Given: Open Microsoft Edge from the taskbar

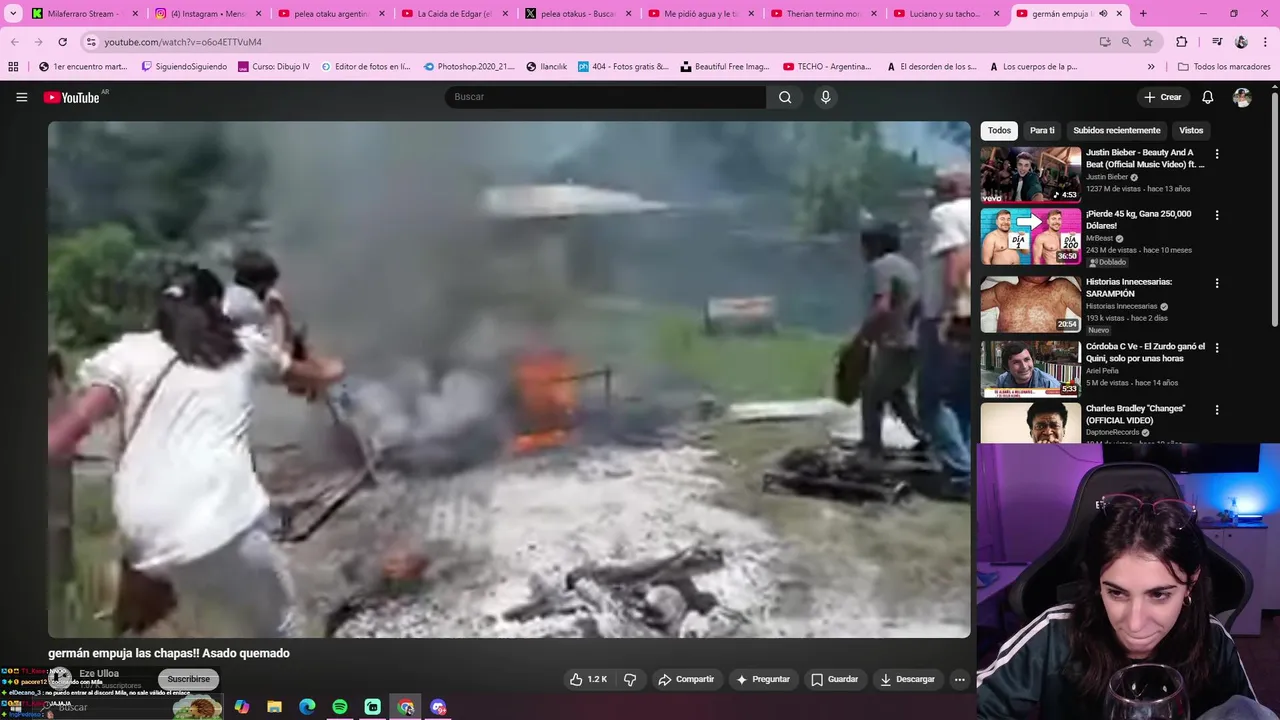Looking at the screenshot, I should (307, 707).
